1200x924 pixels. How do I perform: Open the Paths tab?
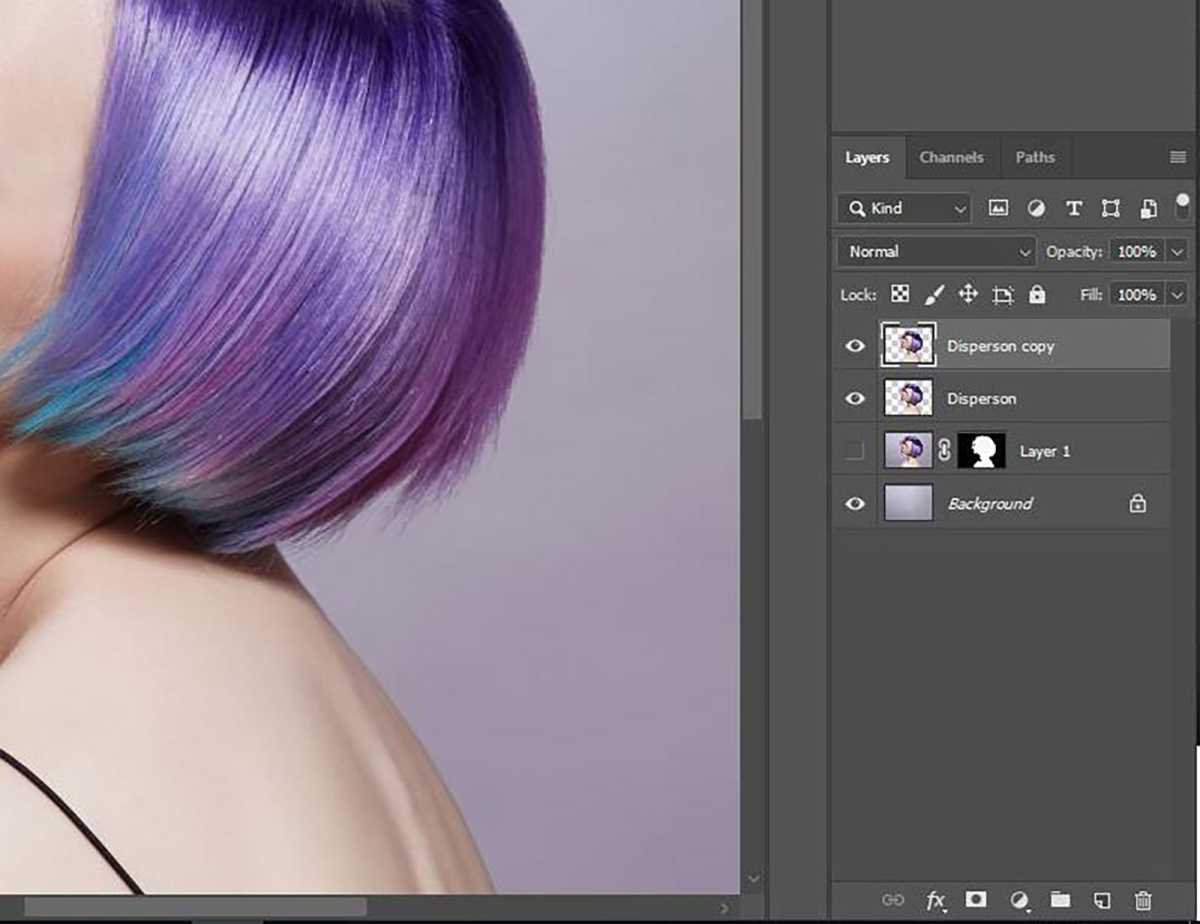[x=1035, y=158]
